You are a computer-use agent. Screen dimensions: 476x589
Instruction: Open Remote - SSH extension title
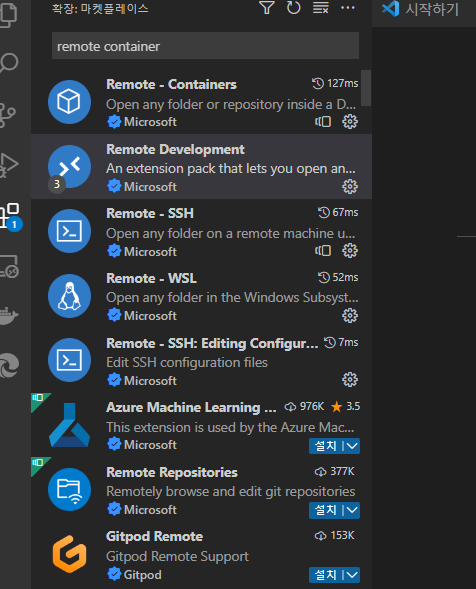[150, 213]
